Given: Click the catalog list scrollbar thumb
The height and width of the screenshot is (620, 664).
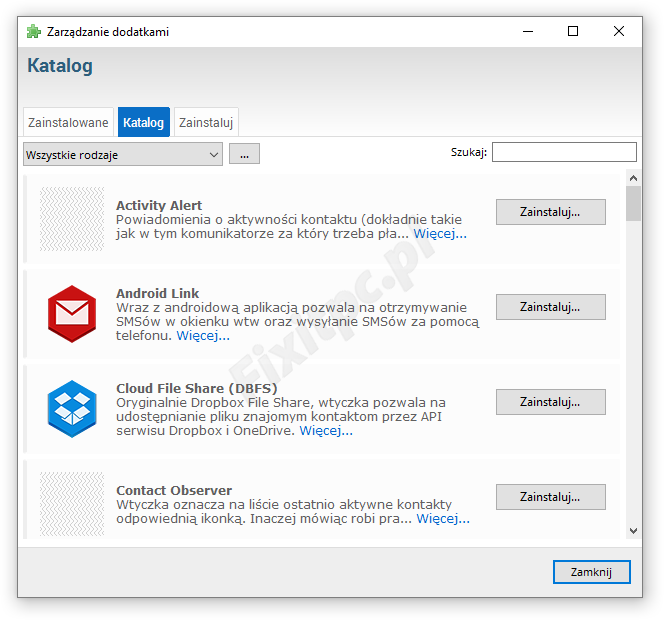Looking at the screenshot, I should tap(634, 204).
